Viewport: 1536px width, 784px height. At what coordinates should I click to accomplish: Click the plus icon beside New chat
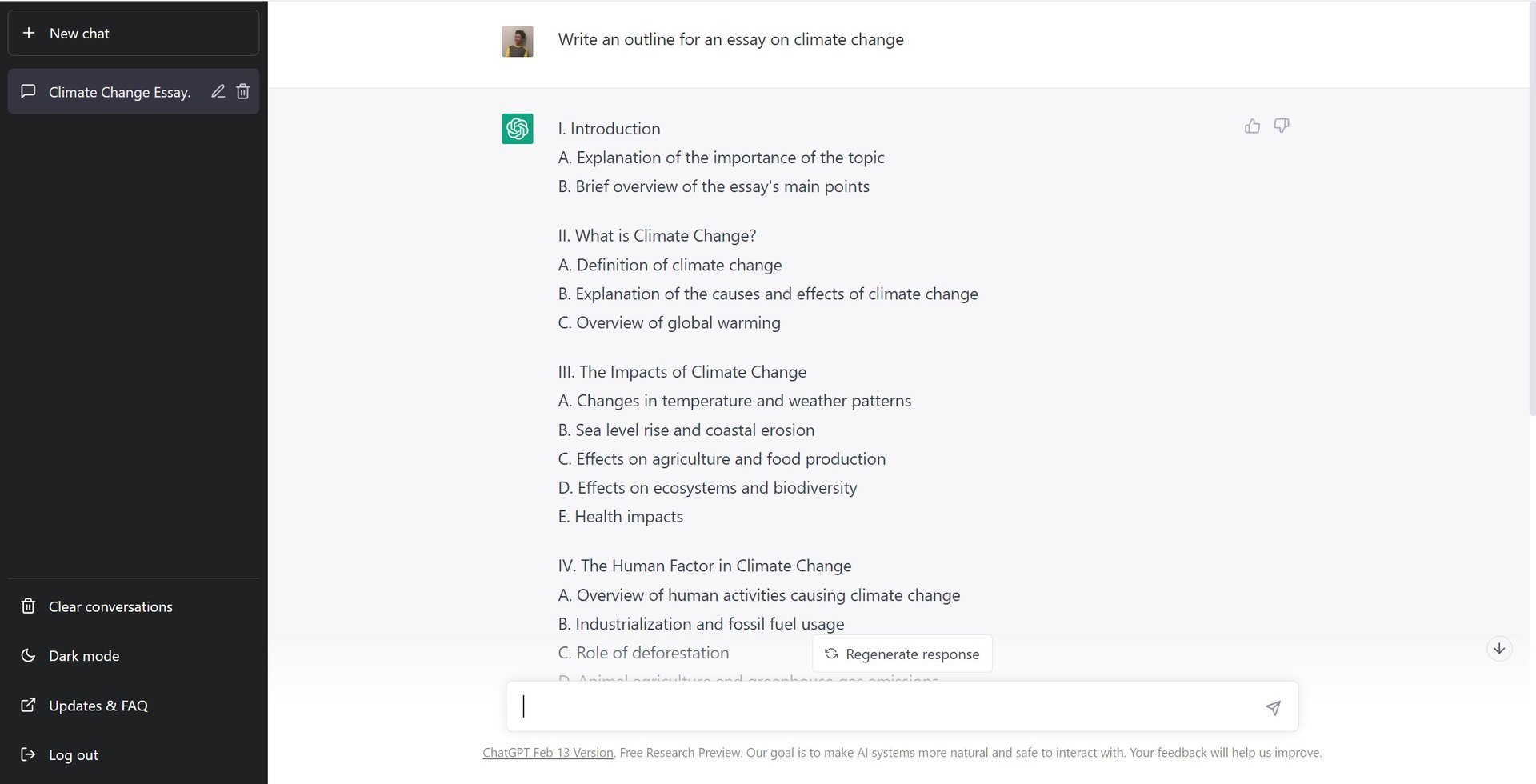[x=29, y=33]
